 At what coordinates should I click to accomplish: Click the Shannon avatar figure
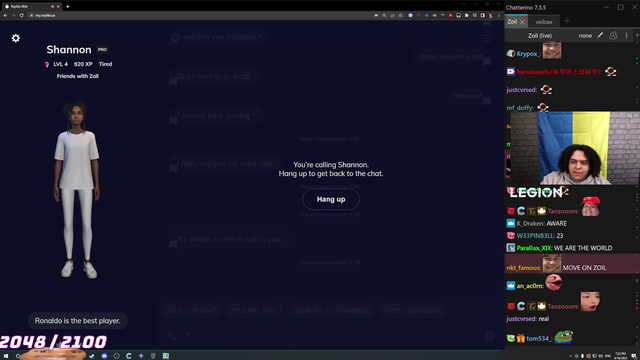(x=77, y=190)
